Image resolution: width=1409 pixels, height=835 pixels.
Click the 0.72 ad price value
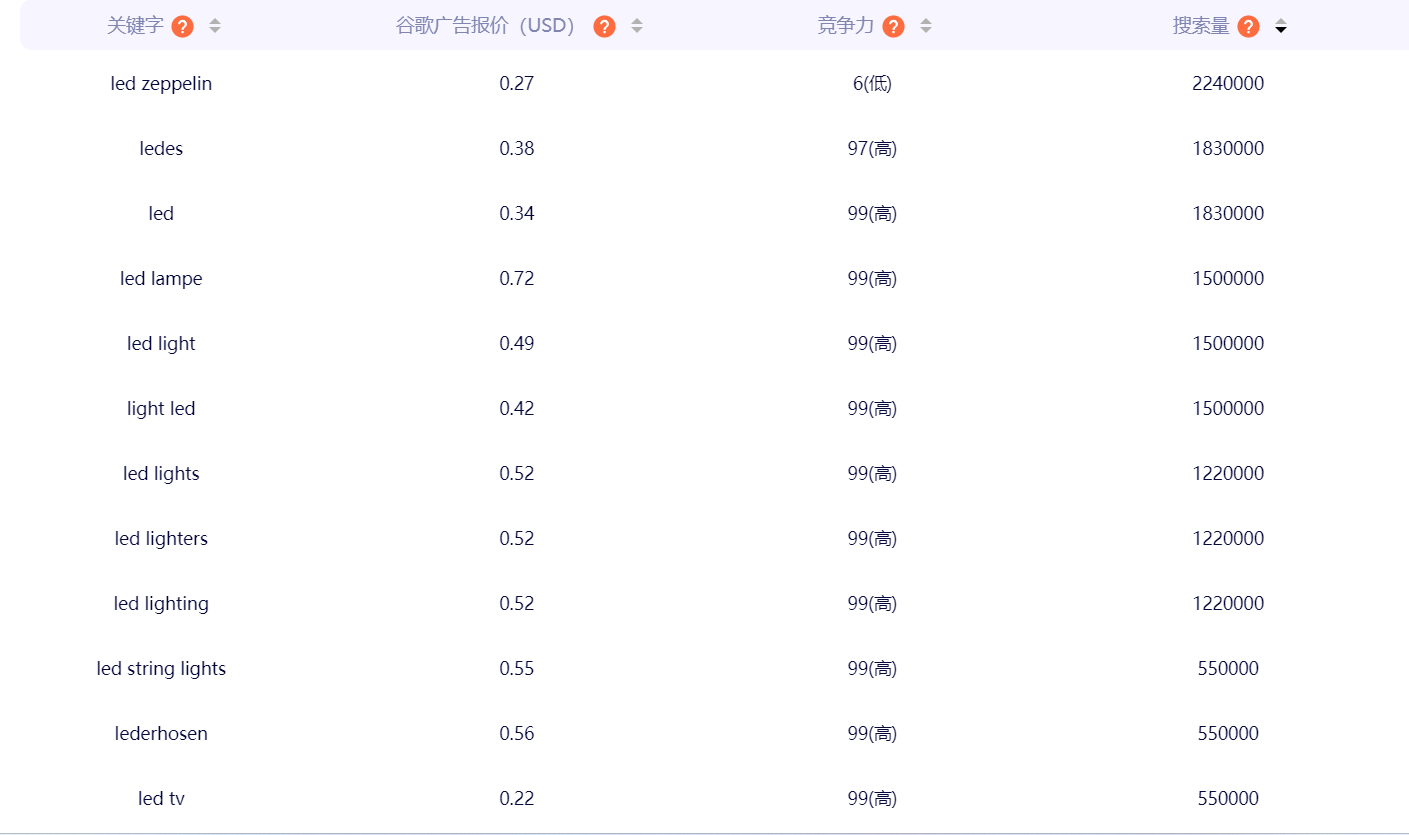pyautogui.click(x=517, y=279)
